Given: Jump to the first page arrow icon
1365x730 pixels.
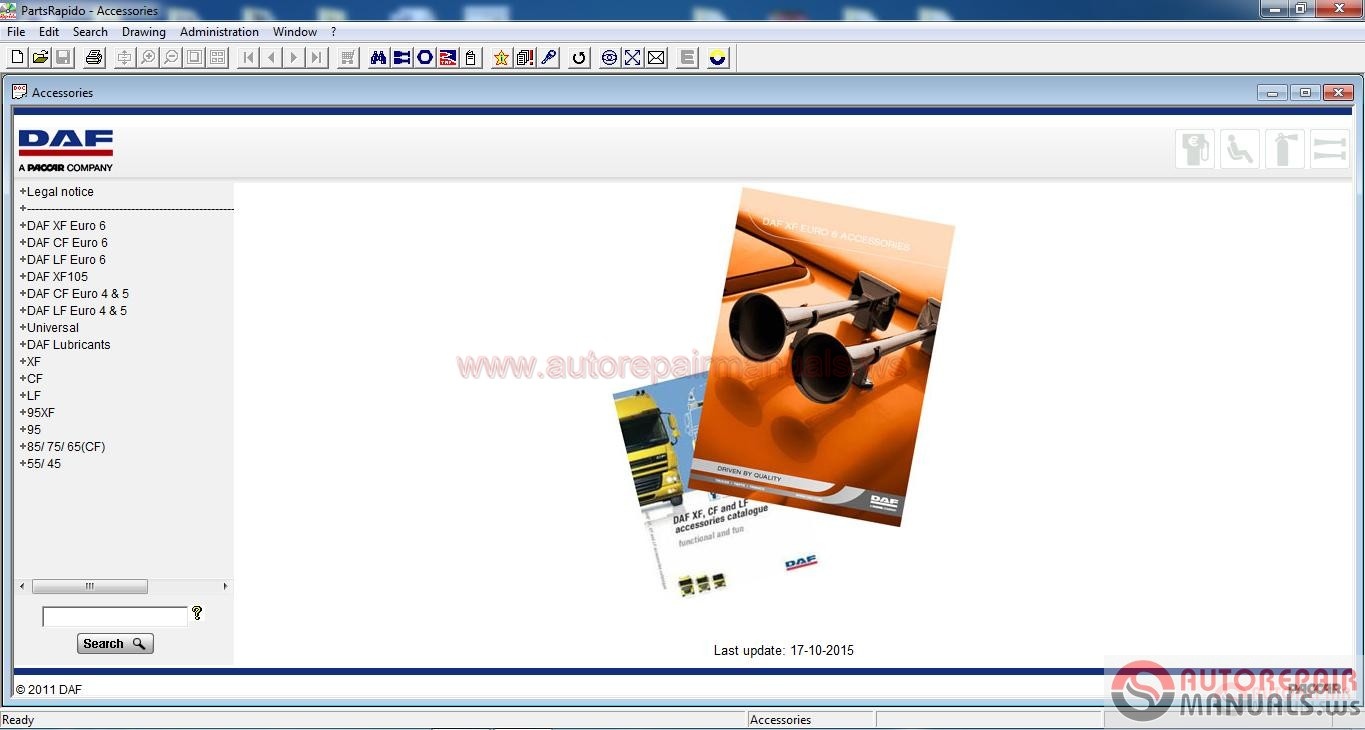Looking at the screenshot, I should point(248,58).
